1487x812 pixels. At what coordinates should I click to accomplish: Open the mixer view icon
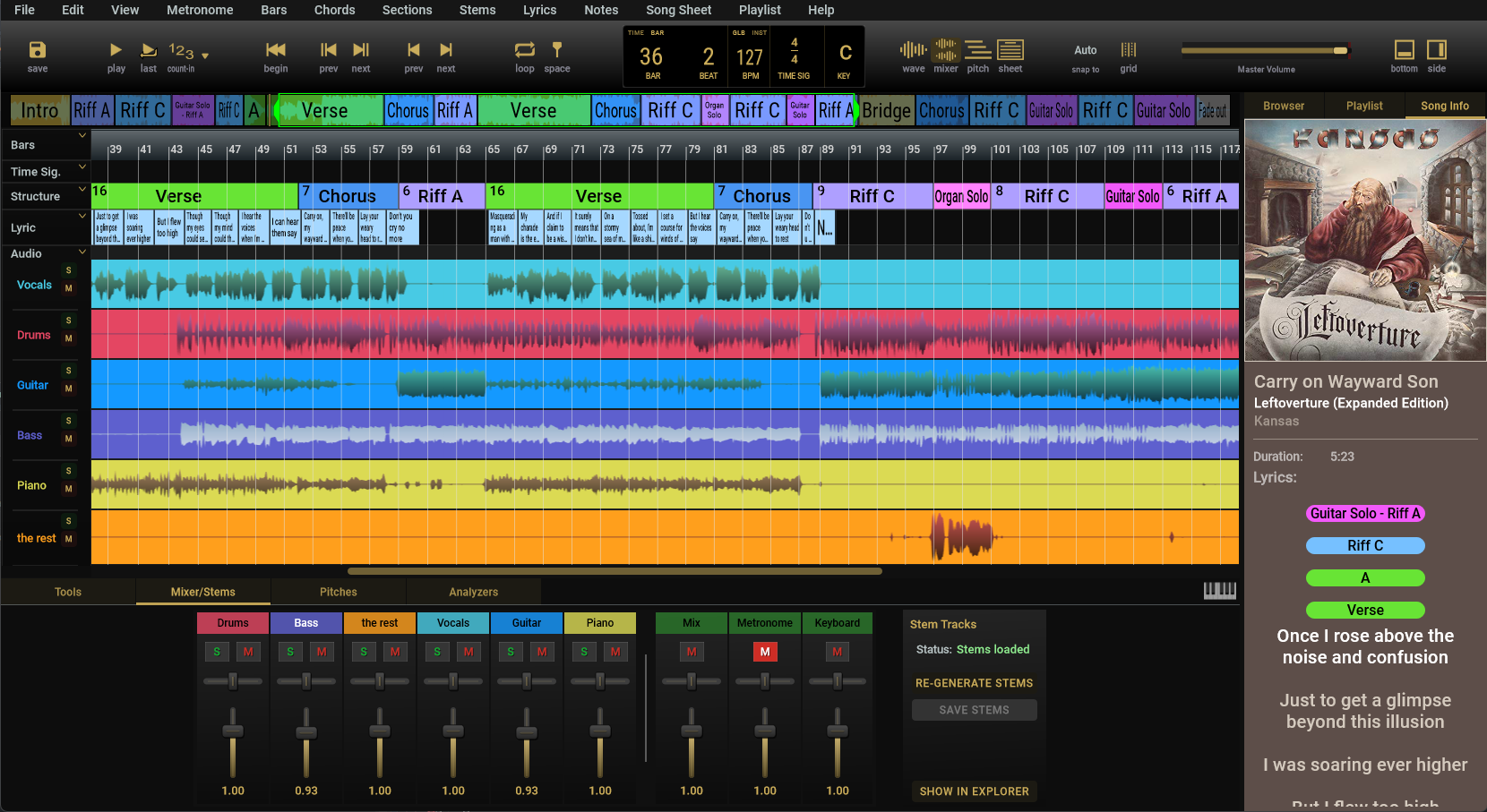(x=946, y=50)
